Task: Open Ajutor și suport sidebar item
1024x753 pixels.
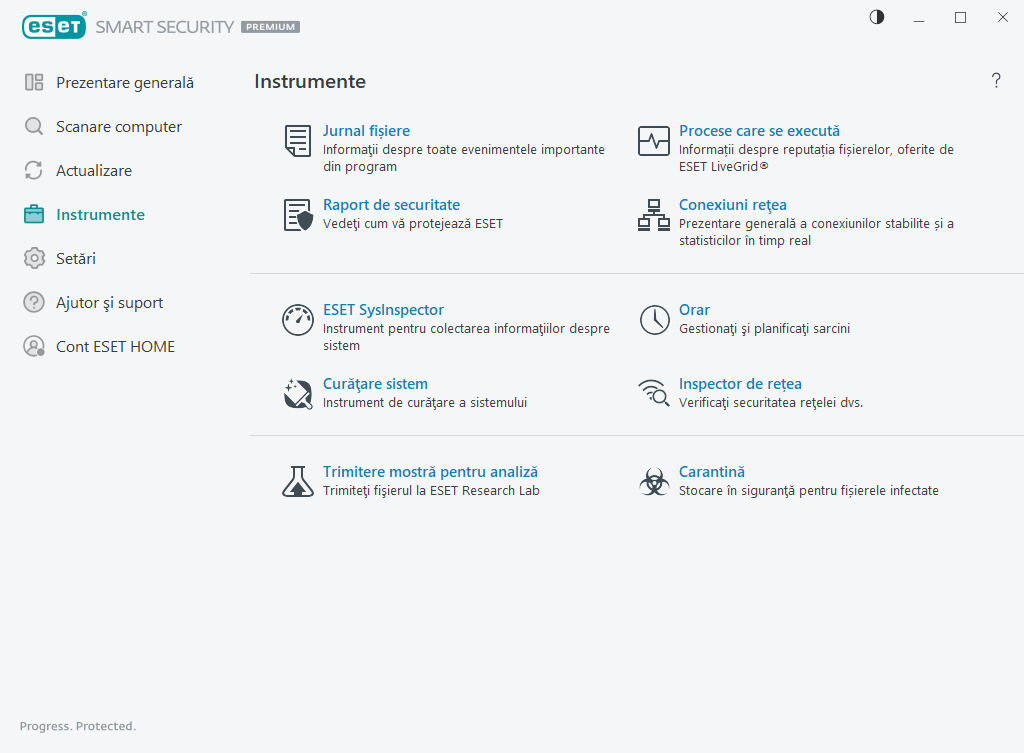Action: 109,303
